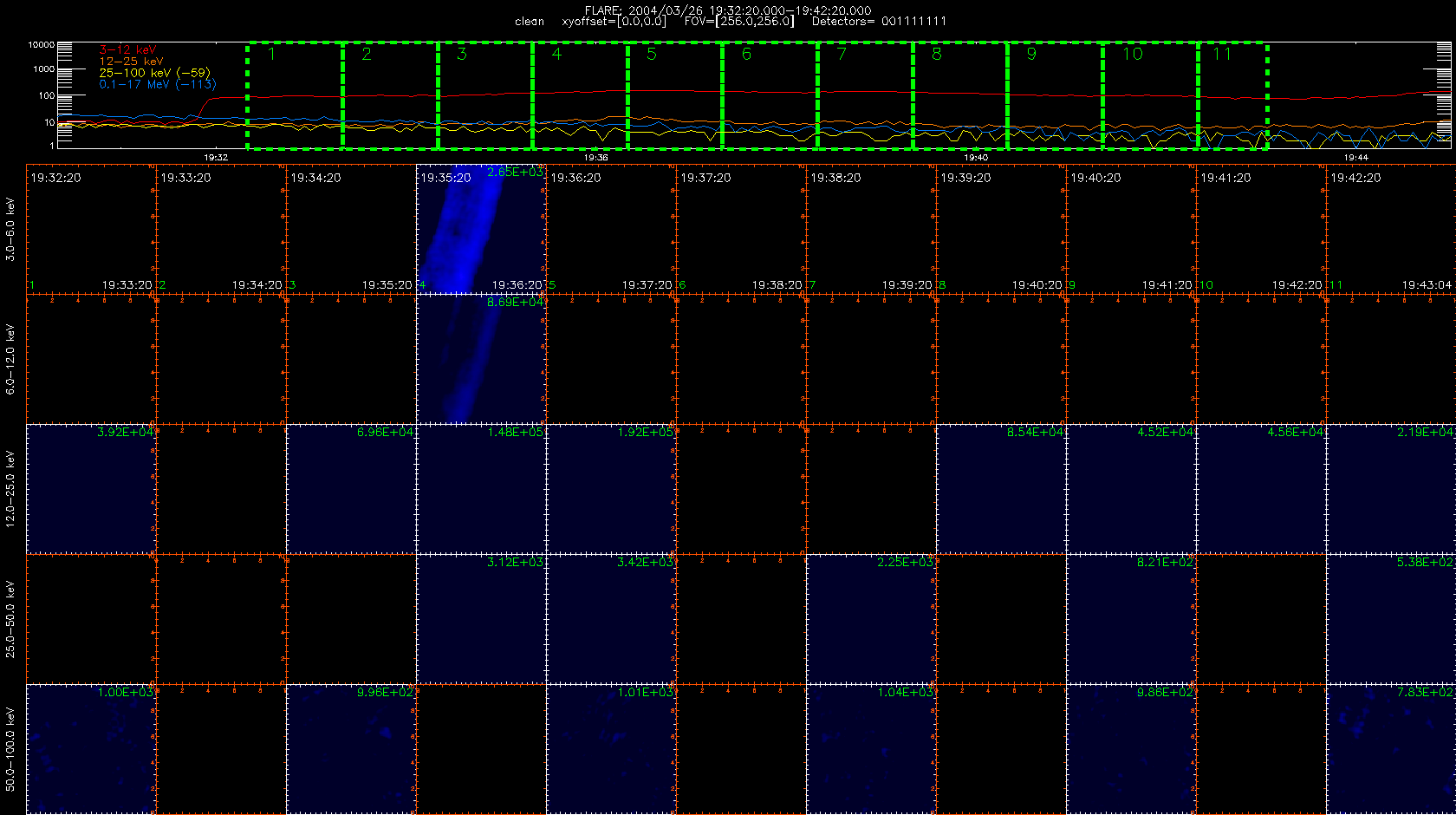Click the 1.04E+03 peak value

click(906, 693)
